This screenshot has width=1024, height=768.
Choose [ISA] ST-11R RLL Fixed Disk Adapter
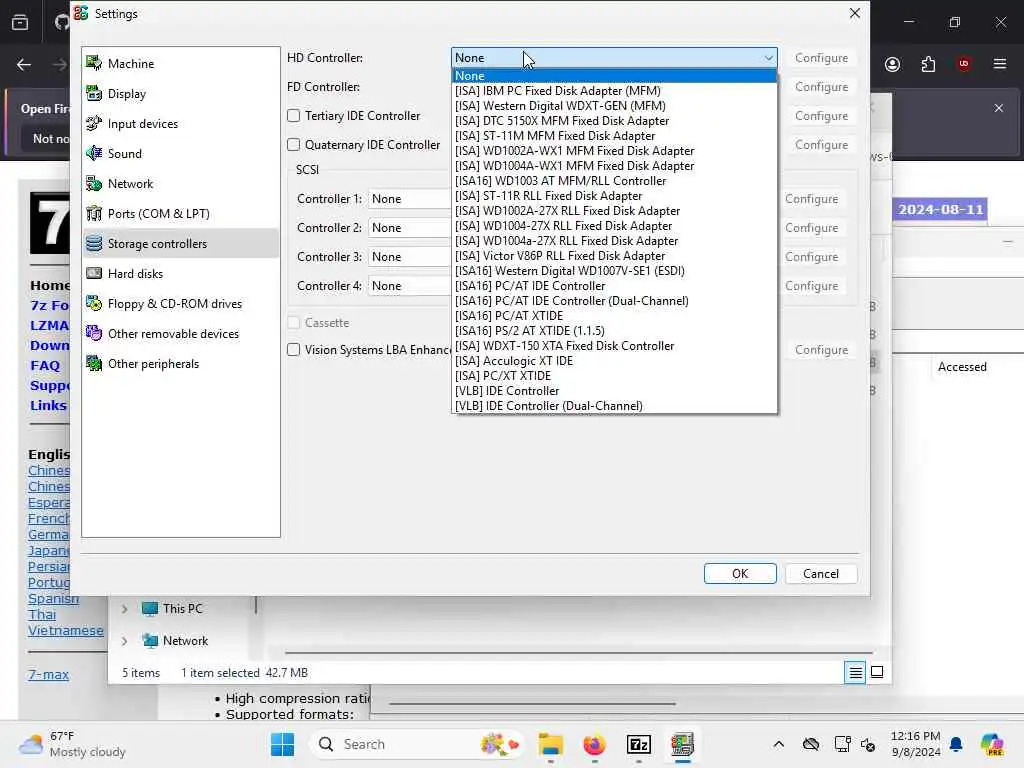(615, 196)
